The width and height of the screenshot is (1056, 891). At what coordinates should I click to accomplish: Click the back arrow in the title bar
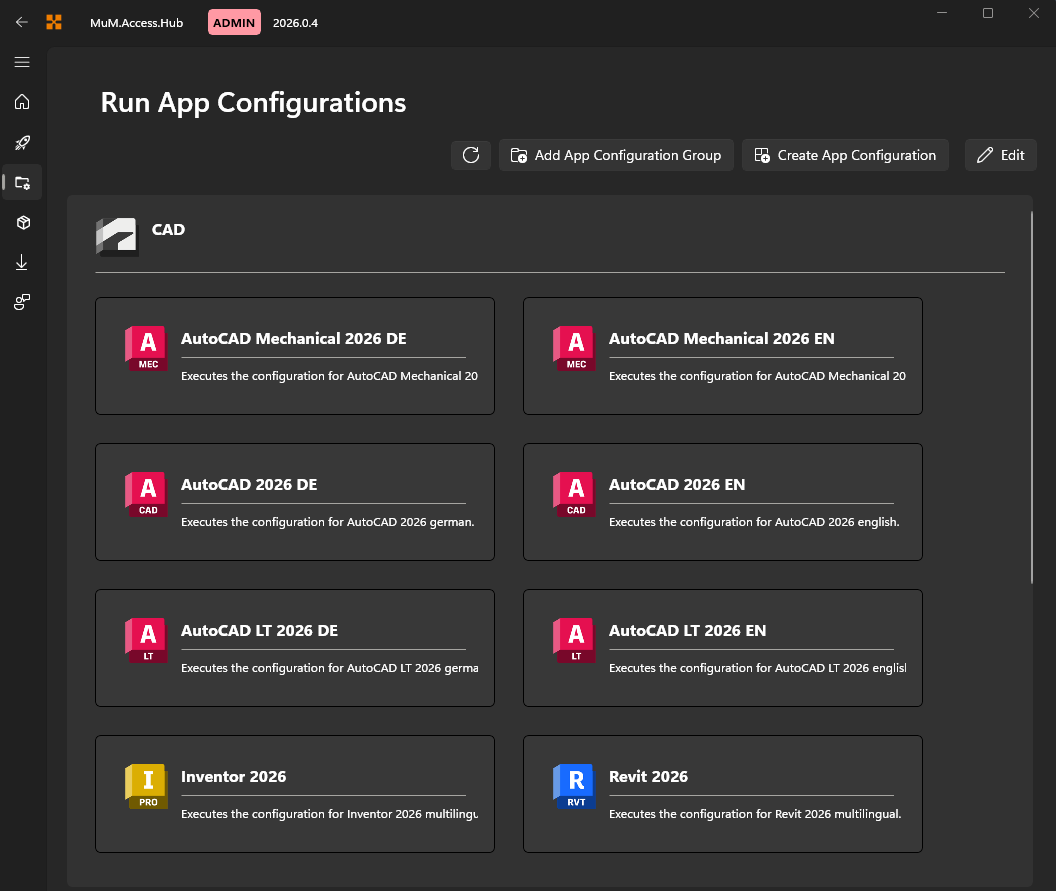(21, 21)
